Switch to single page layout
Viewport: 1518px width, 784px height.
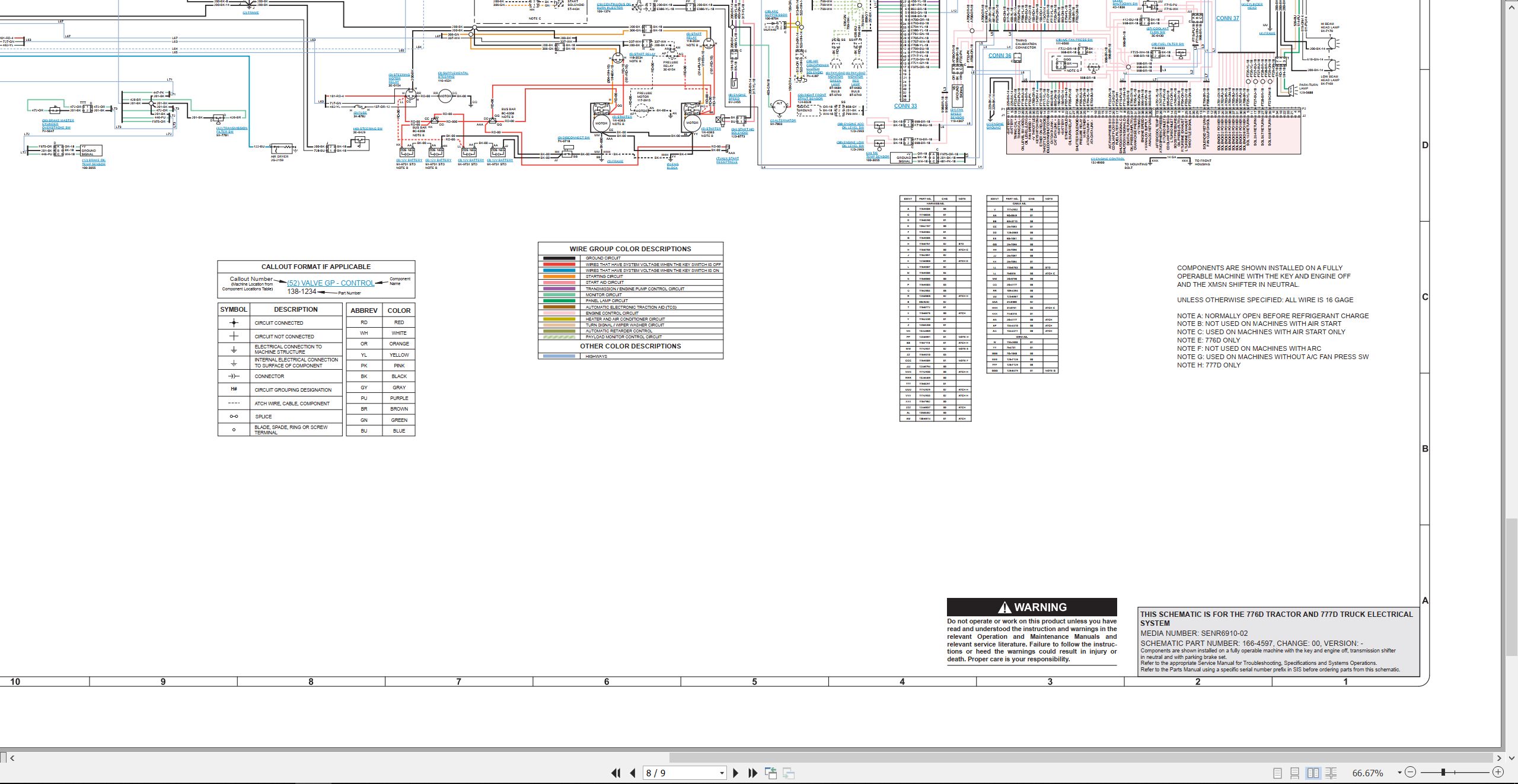(x=1278, y=773)
